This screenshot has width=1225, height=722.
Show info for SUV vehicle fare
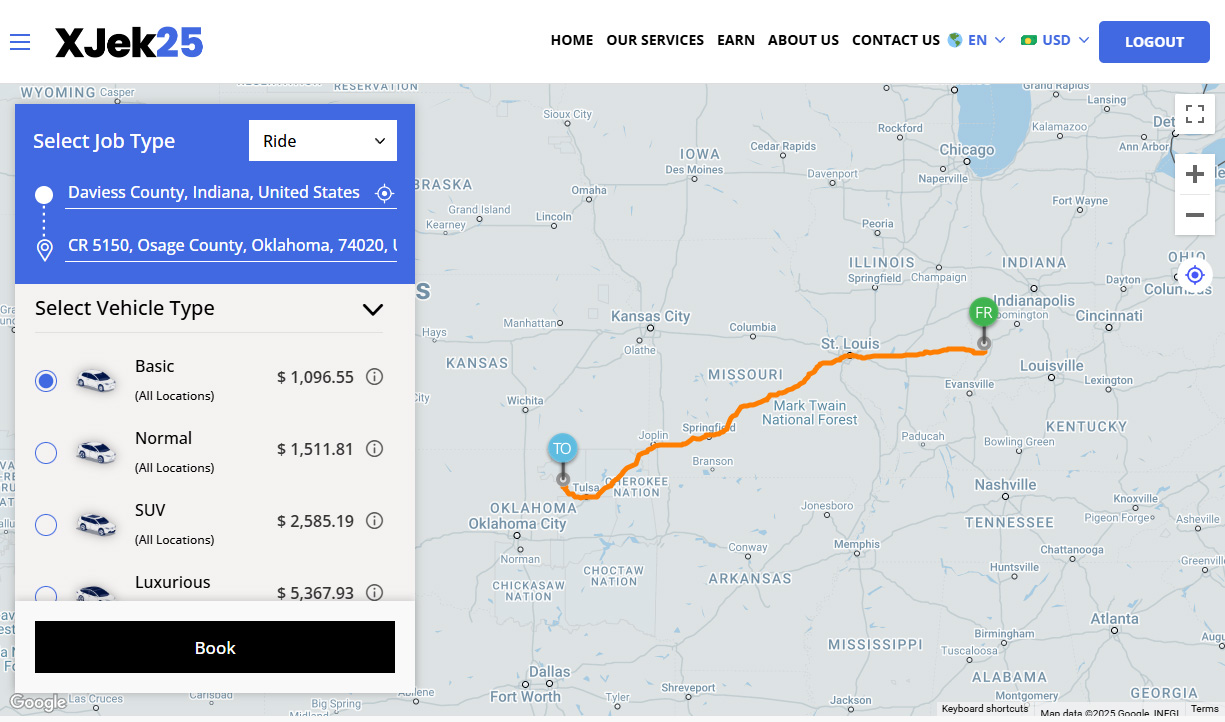[x=375, y=521]
